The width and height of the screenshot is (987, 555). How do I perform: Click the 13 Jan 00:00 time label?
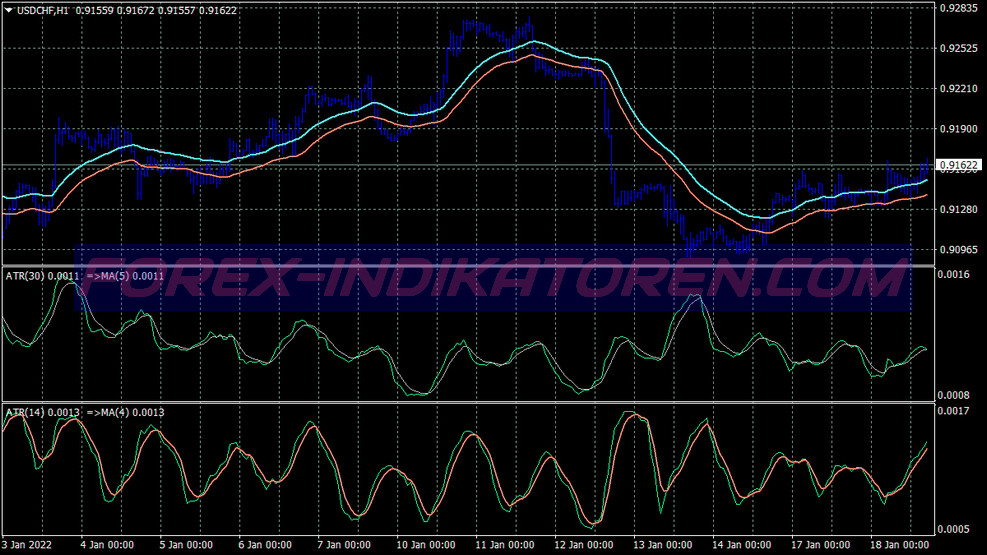(x=663, y=544)
